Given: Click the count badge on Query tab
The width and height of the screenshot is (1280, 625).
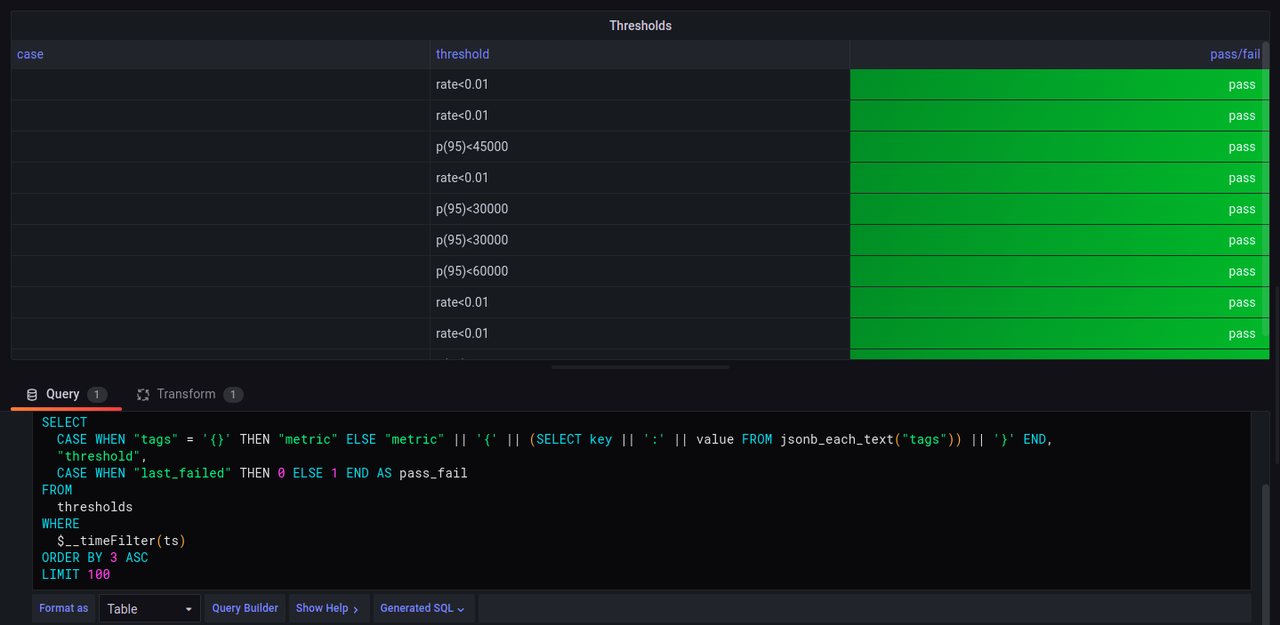Looking at the screenshot, I should coord(97,395).
